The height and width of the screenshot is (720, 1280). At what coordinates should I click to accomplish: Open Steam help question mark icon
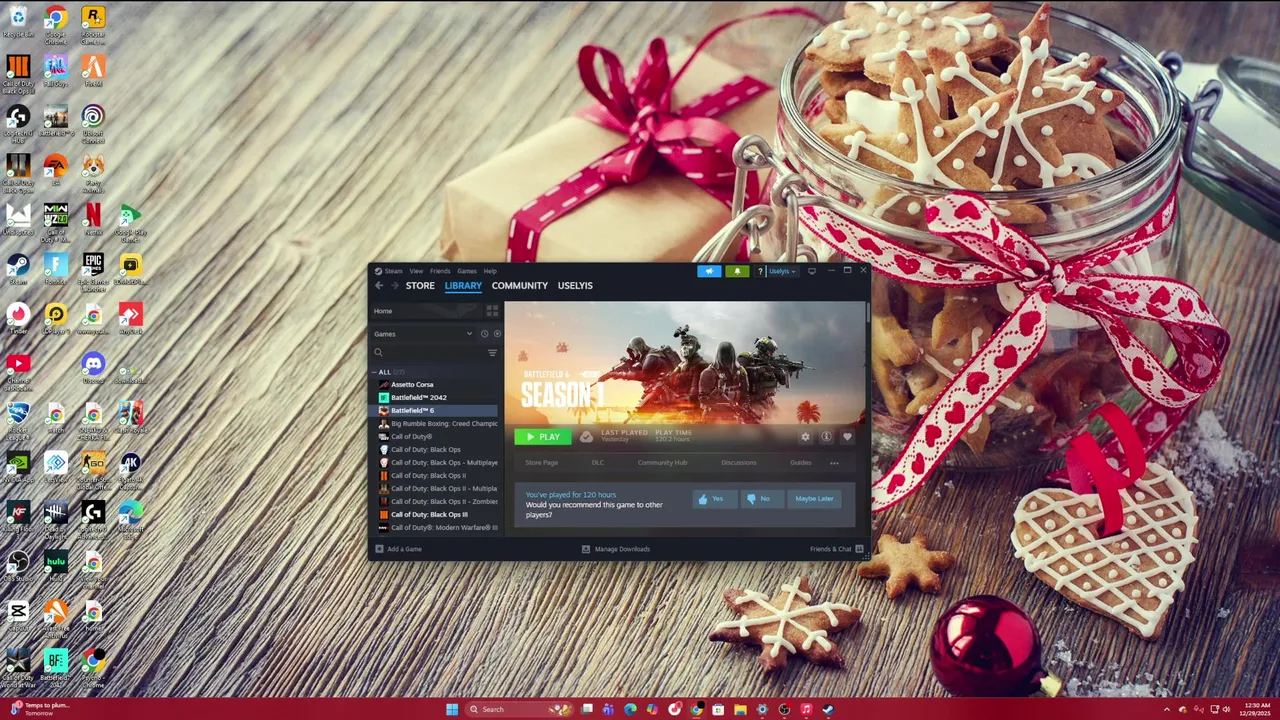760,271
